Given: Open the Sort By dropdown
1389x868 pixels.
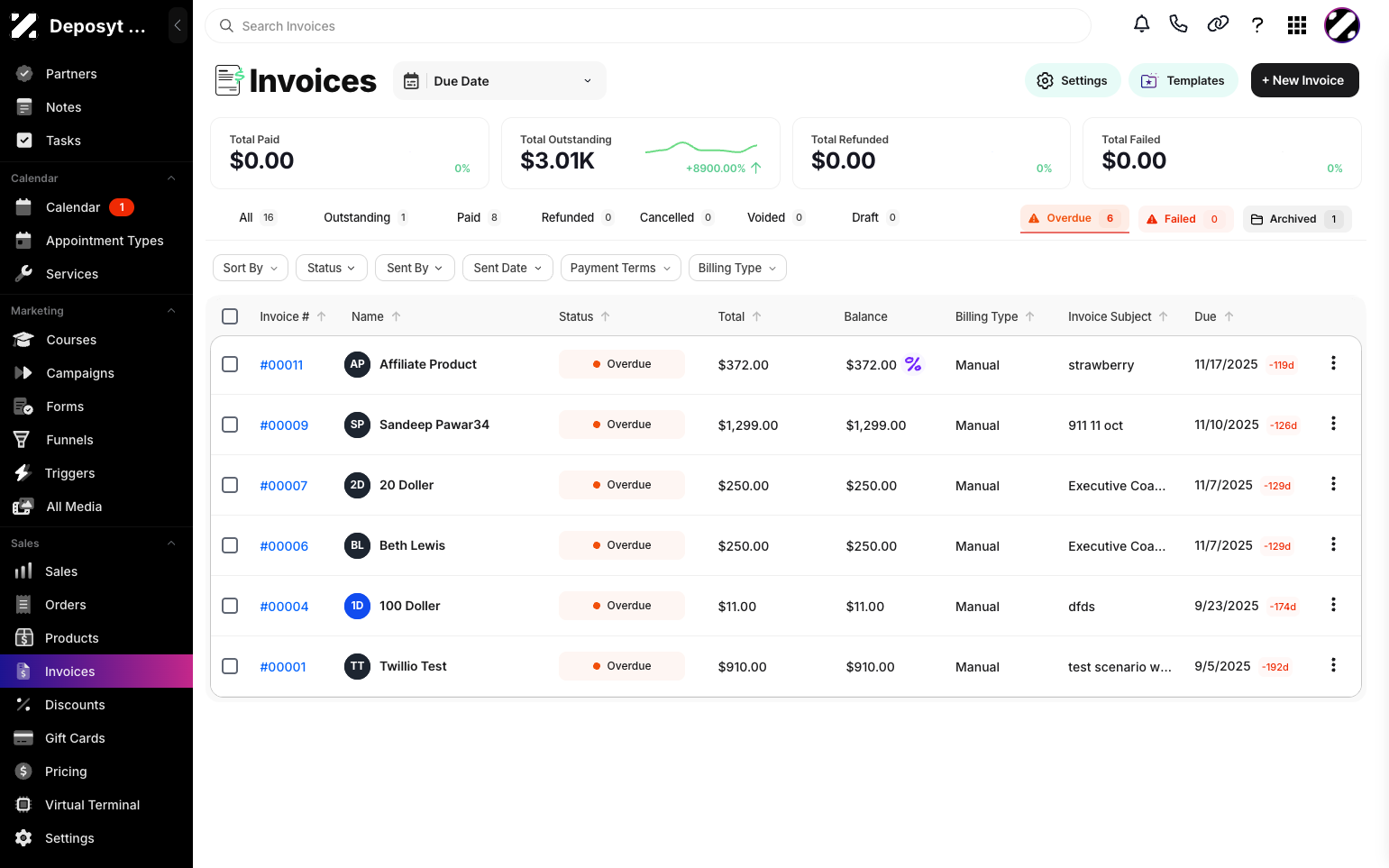Looking at the screenshot, I should pos(251,268).
